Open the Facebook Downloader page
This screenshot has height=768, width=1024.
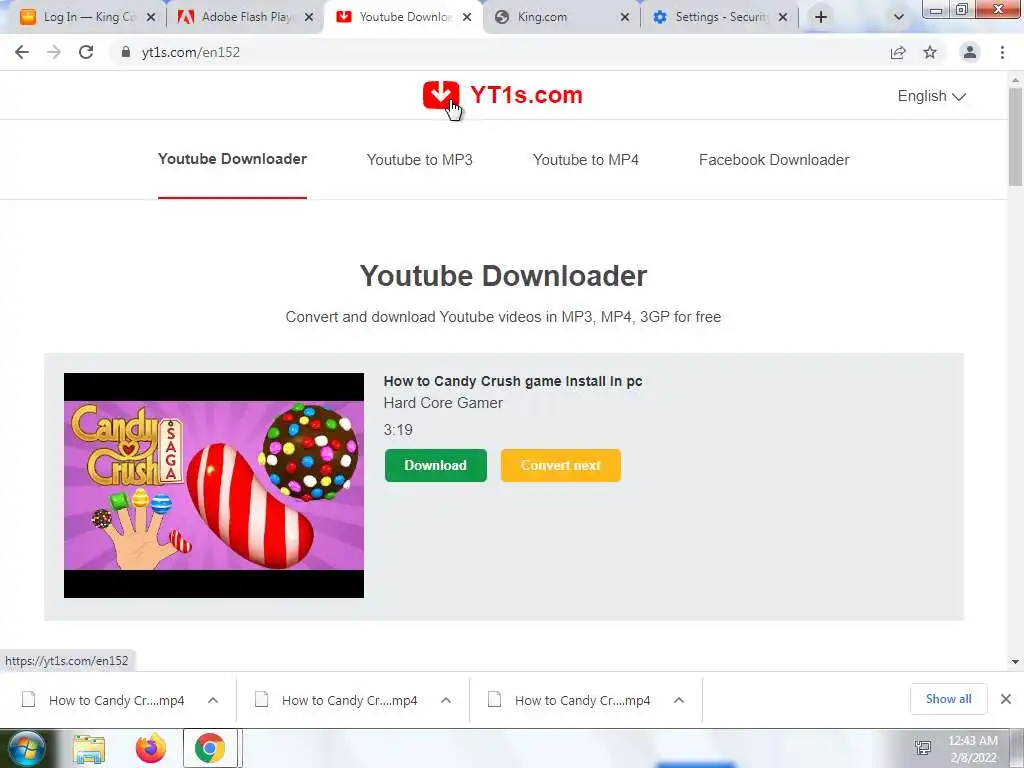coord(774,160)
